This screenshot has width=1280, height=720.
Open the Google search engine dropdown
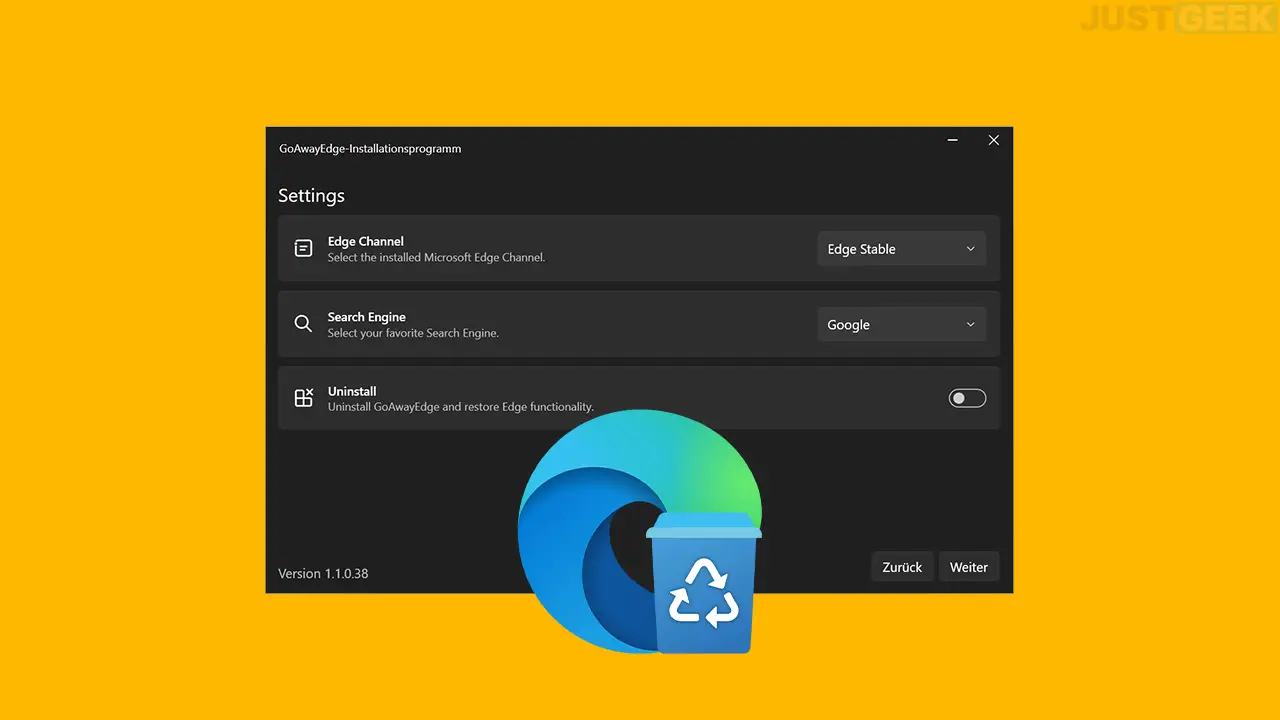pyautogui.click(x=902, y=325)
